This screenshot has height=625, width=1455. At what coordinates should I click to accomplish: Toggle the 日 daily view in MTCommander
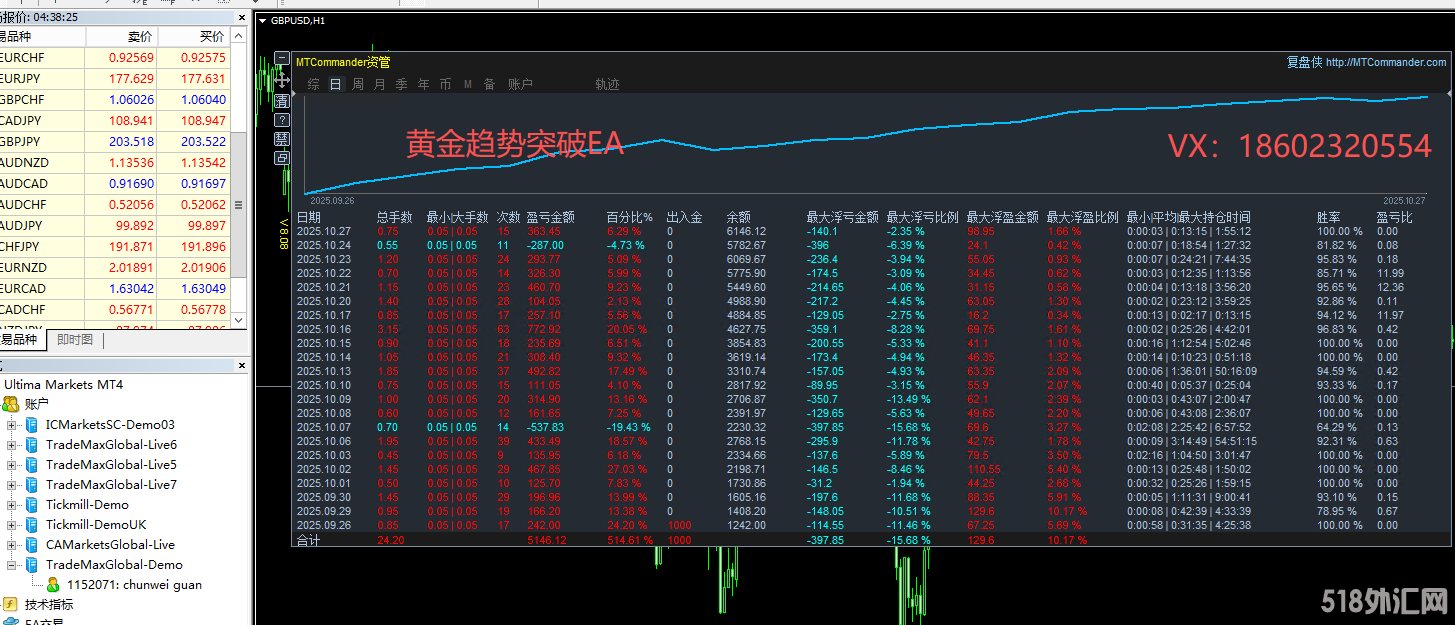click(335, 84)
